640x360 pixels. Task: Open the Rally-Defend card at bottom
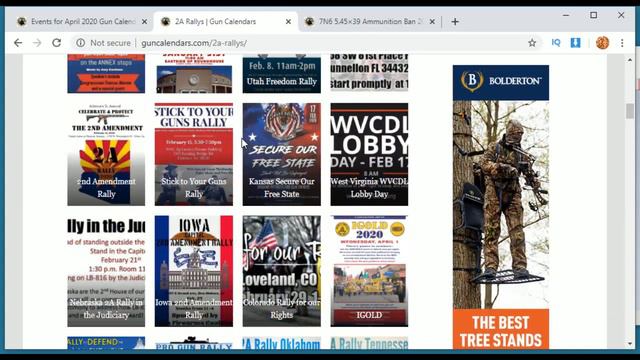pyautogui.click(x=106, y=343)
